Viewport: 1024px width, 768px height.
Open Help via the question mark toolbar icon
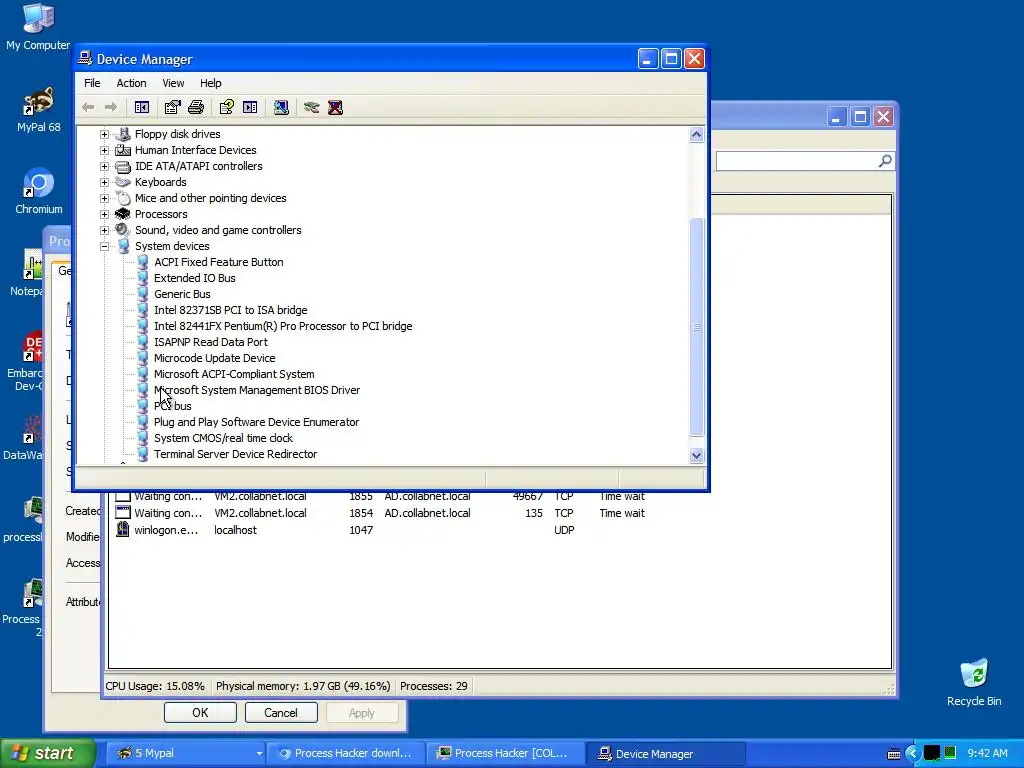[227, 107]
